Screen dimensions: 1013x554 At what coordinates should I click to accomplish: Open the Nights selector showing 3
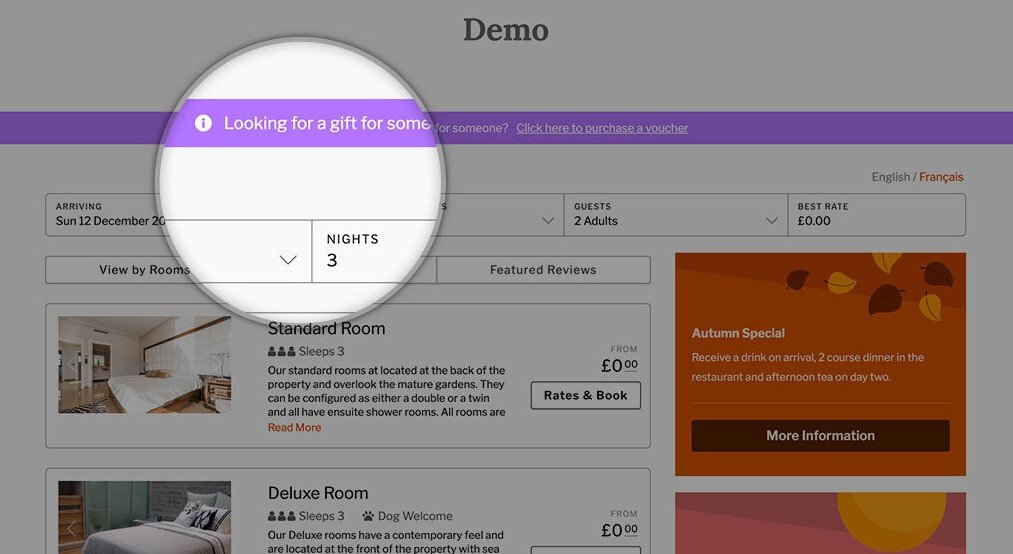click(375, 251)
